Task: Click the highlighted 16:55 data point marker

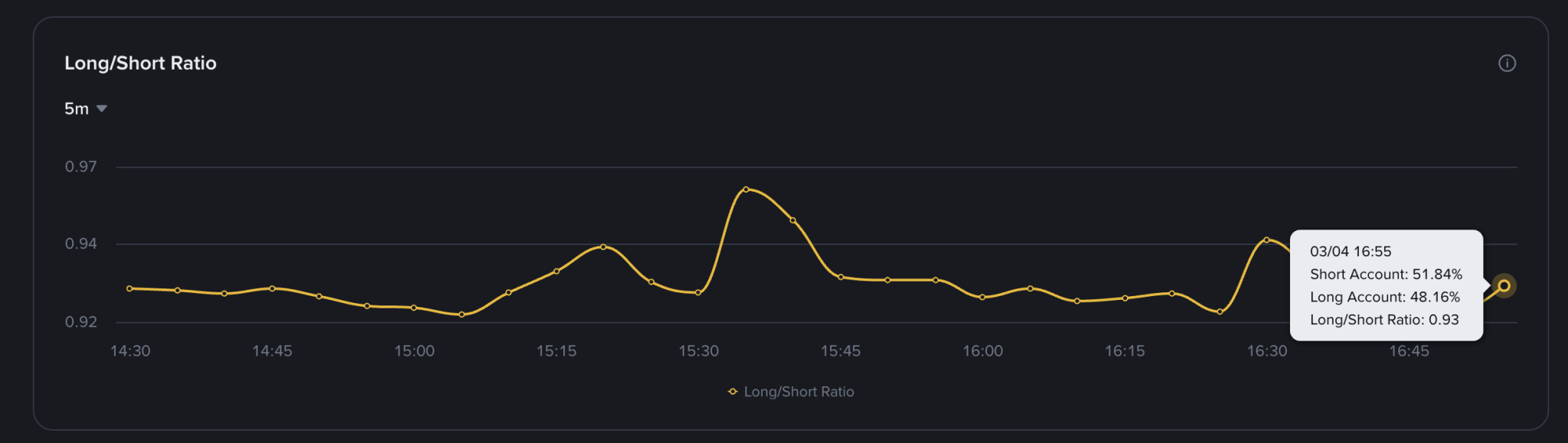Action: point(1504,285)
